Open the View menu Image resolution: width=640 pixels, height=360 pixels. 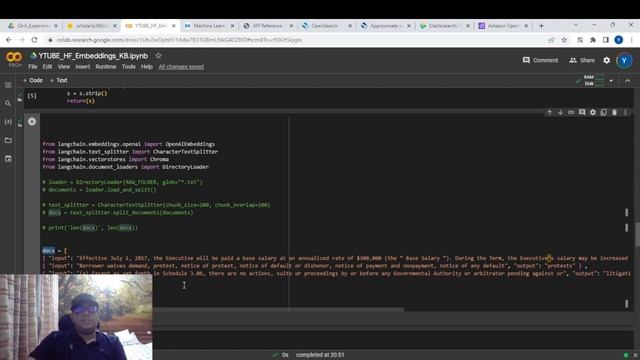pyautogui.click(x=63, y=67)
